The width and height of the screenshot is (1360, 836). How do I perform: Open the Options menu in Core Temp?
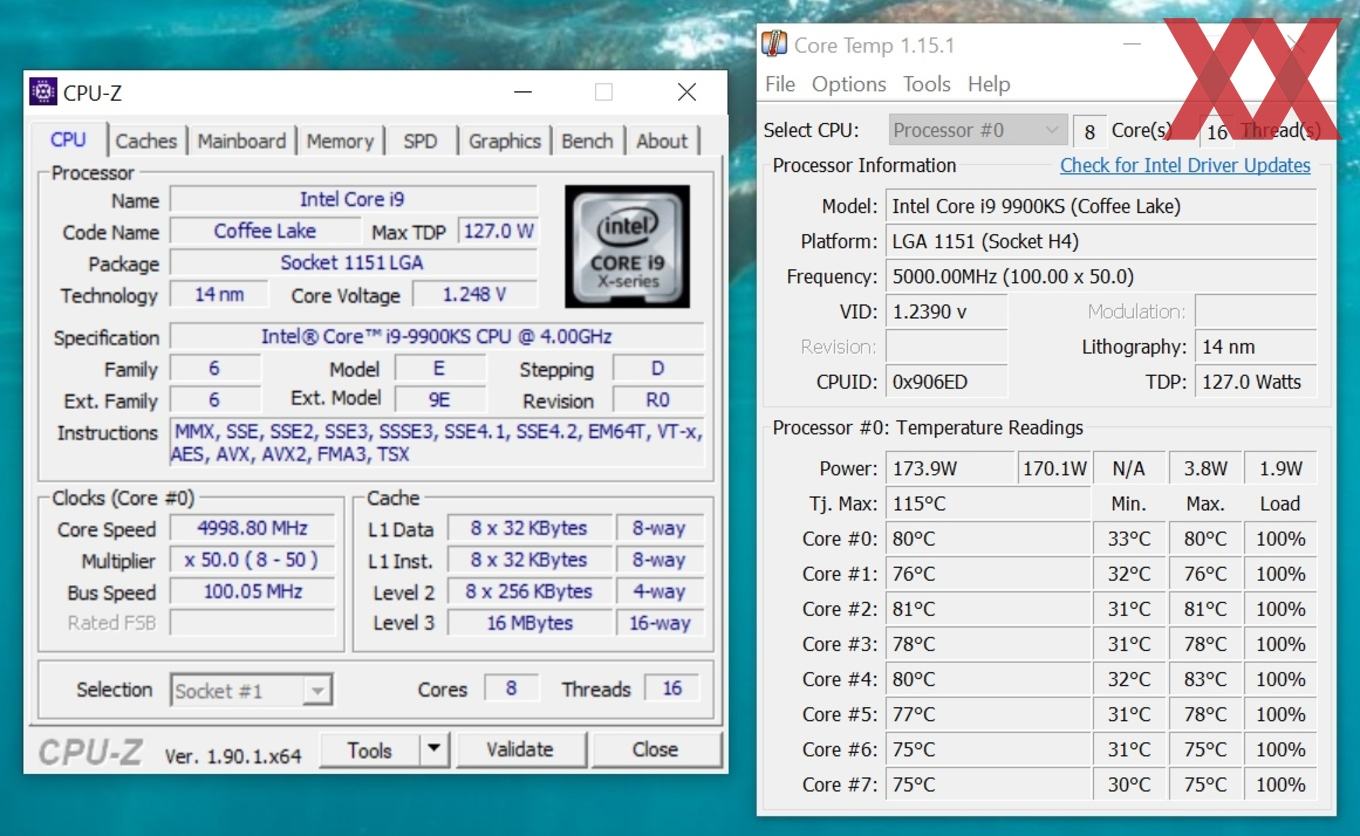849,84
